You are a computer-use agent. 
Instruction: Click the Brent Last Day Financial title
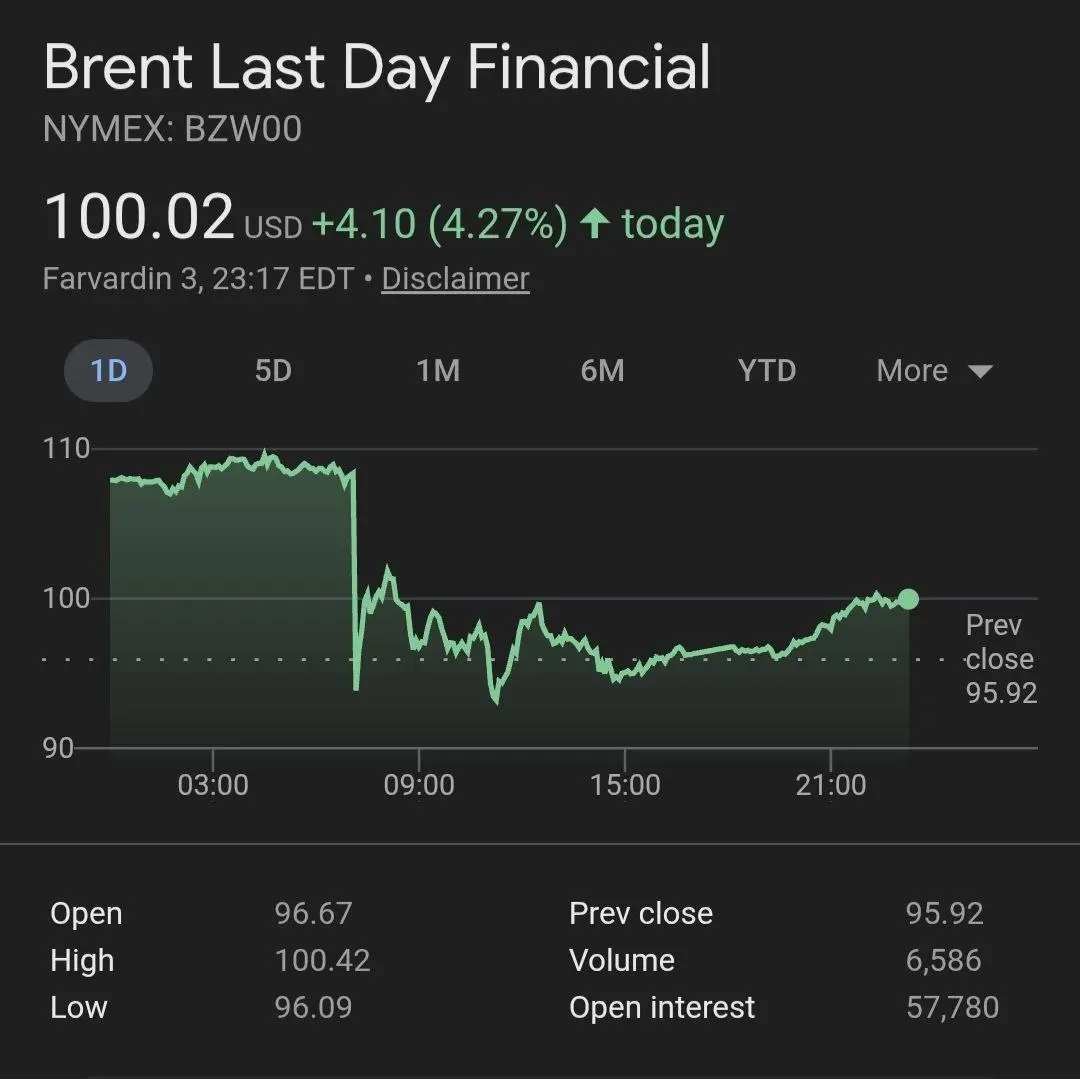tap(377, 69)
